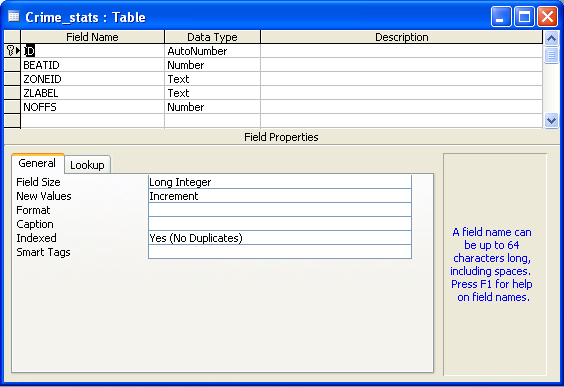Click the scroll down arrow of field grid
This screenshot has height=387, width=564.
click(x=551, y=120)
